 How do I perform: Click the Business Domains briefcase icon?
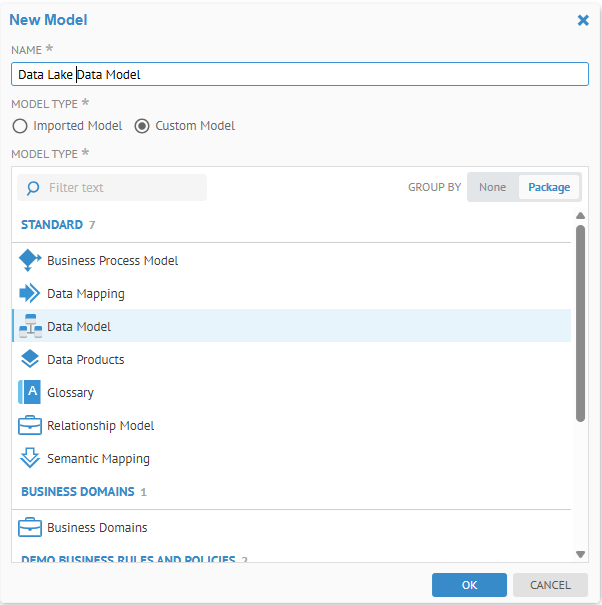[30, 528]
